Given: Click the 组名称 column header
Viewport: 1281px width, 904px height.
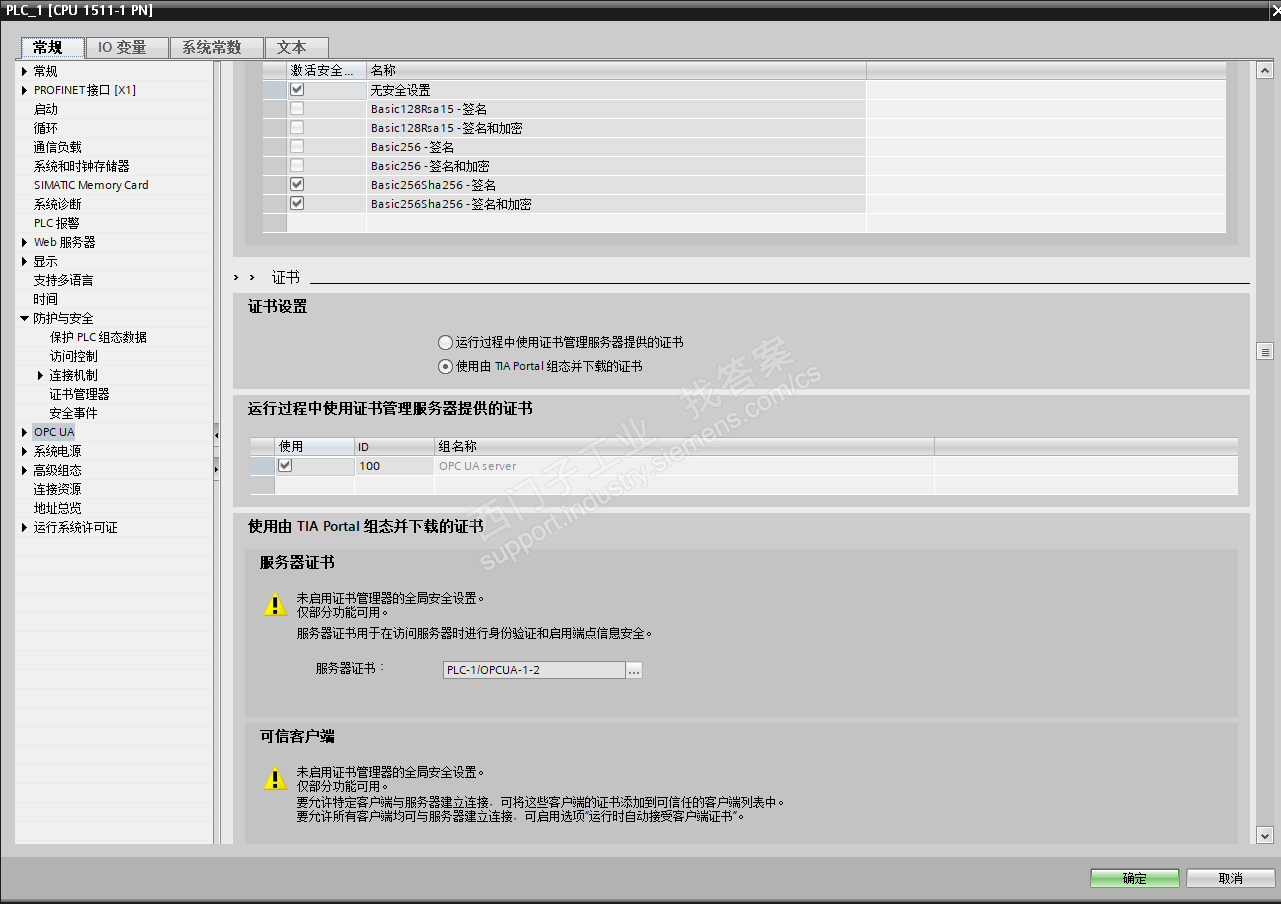Looking at the screenshot, I should click(684, 446).
